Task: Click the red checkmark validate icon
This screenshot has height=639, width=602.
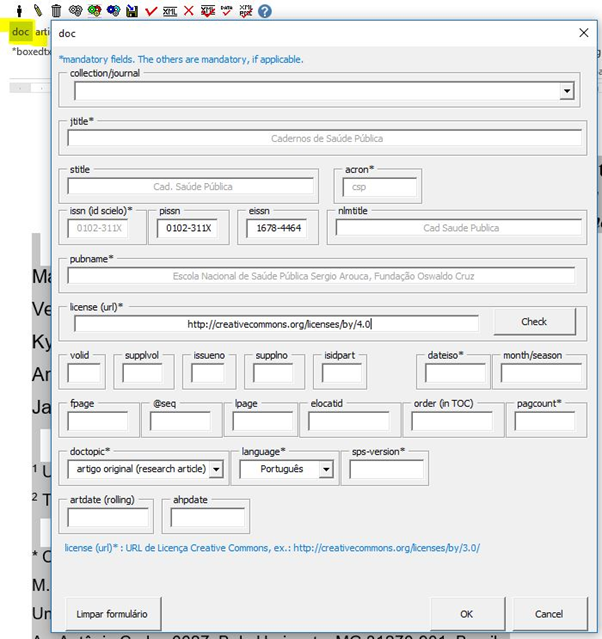Action: 151,11
